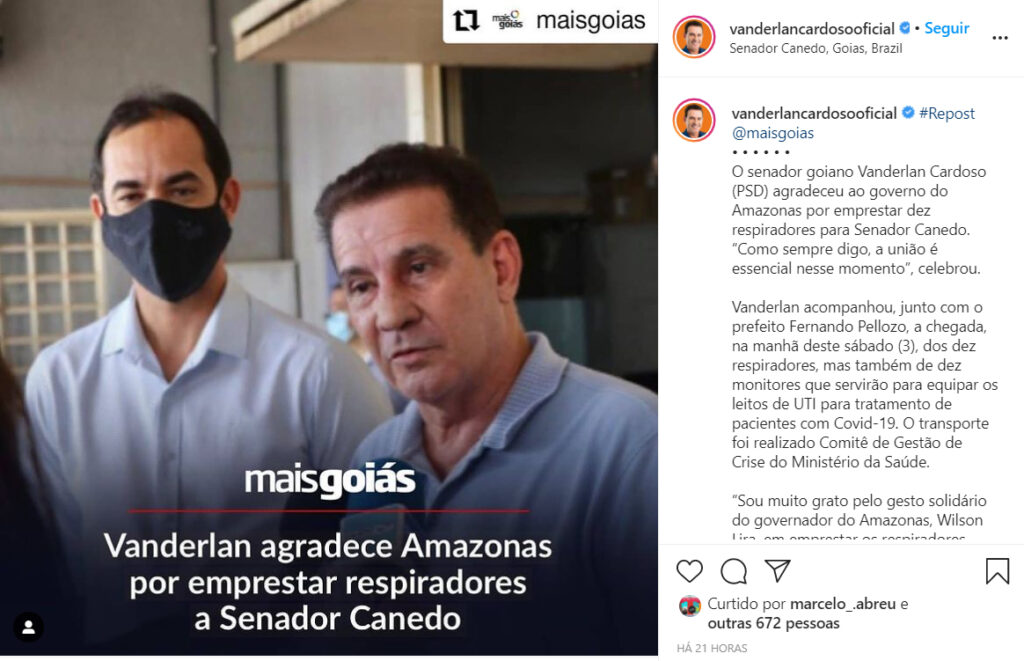Open comments with the speech bubble icon
This screenshot has height=661, width=1024.
point(733,572)
